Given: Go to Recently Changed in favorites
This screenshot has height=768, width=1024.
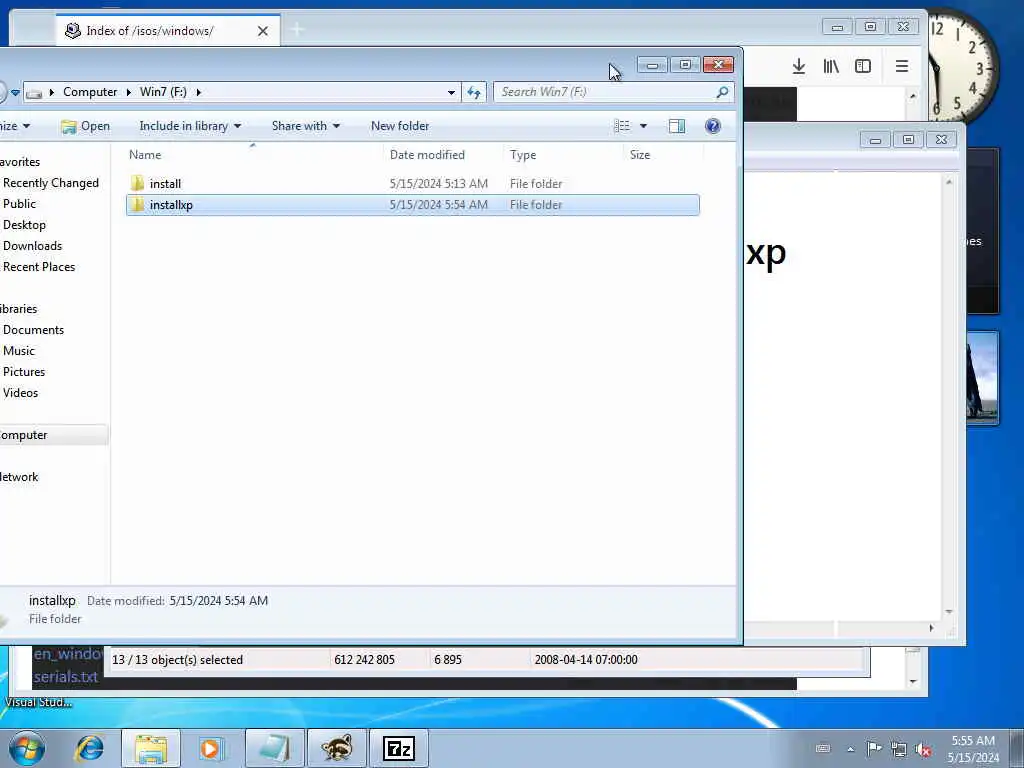Looking at the screenshot, I should (51, 183).
